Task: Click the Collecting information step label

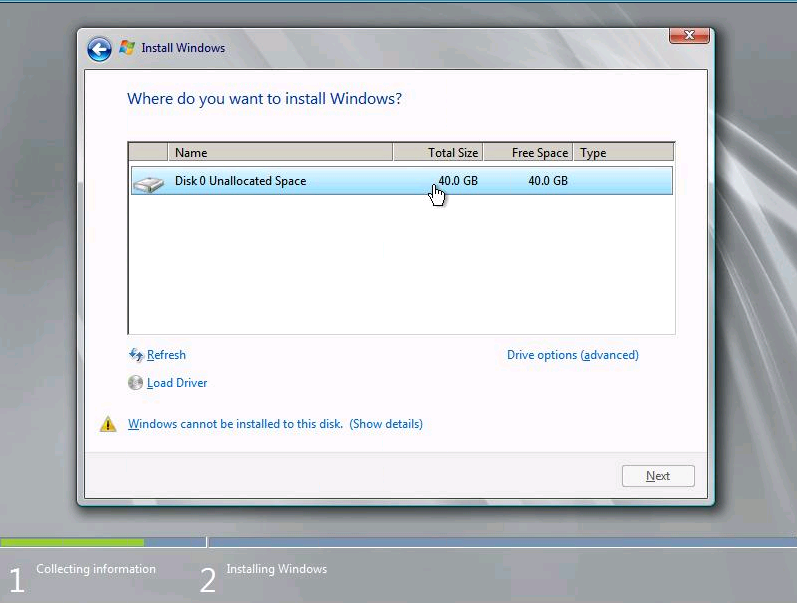Action: pyautogui.click(x=96, y=569)
